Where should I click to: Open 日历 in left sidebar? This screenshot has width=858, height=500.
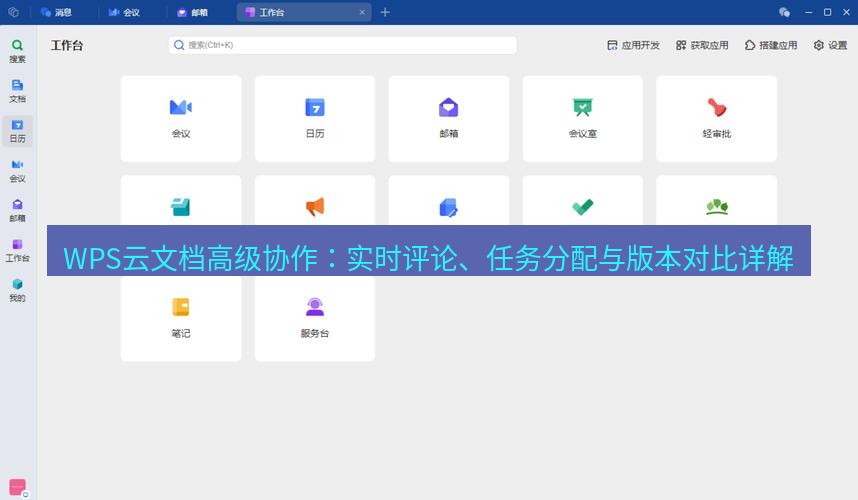(18, 131)
